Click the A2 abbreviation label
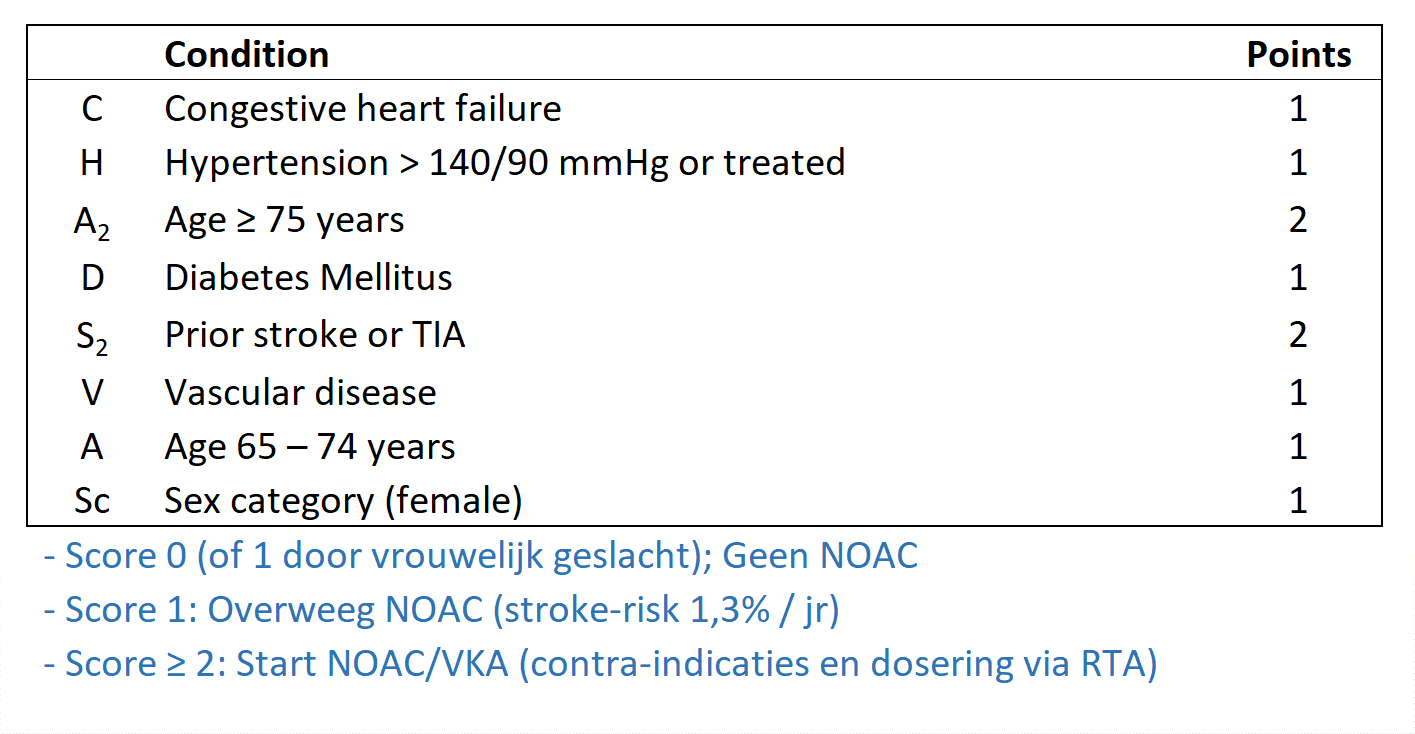The width and height of the screenshot is (1415, 734). coord(92,222)
